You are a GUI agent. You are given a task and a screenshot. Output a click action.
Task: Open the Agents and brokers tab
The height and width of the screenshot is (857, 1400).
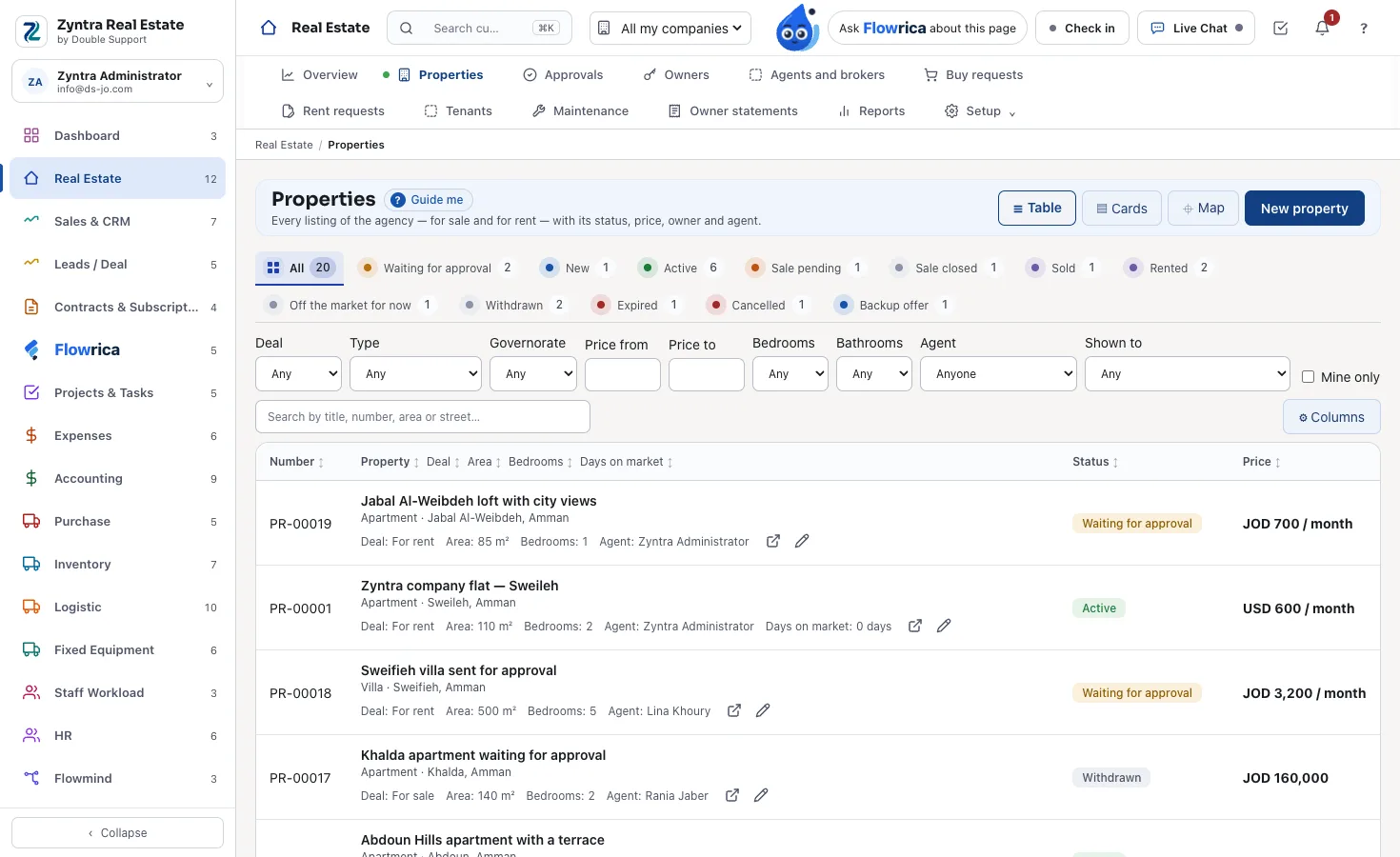(x=816, y=74)
